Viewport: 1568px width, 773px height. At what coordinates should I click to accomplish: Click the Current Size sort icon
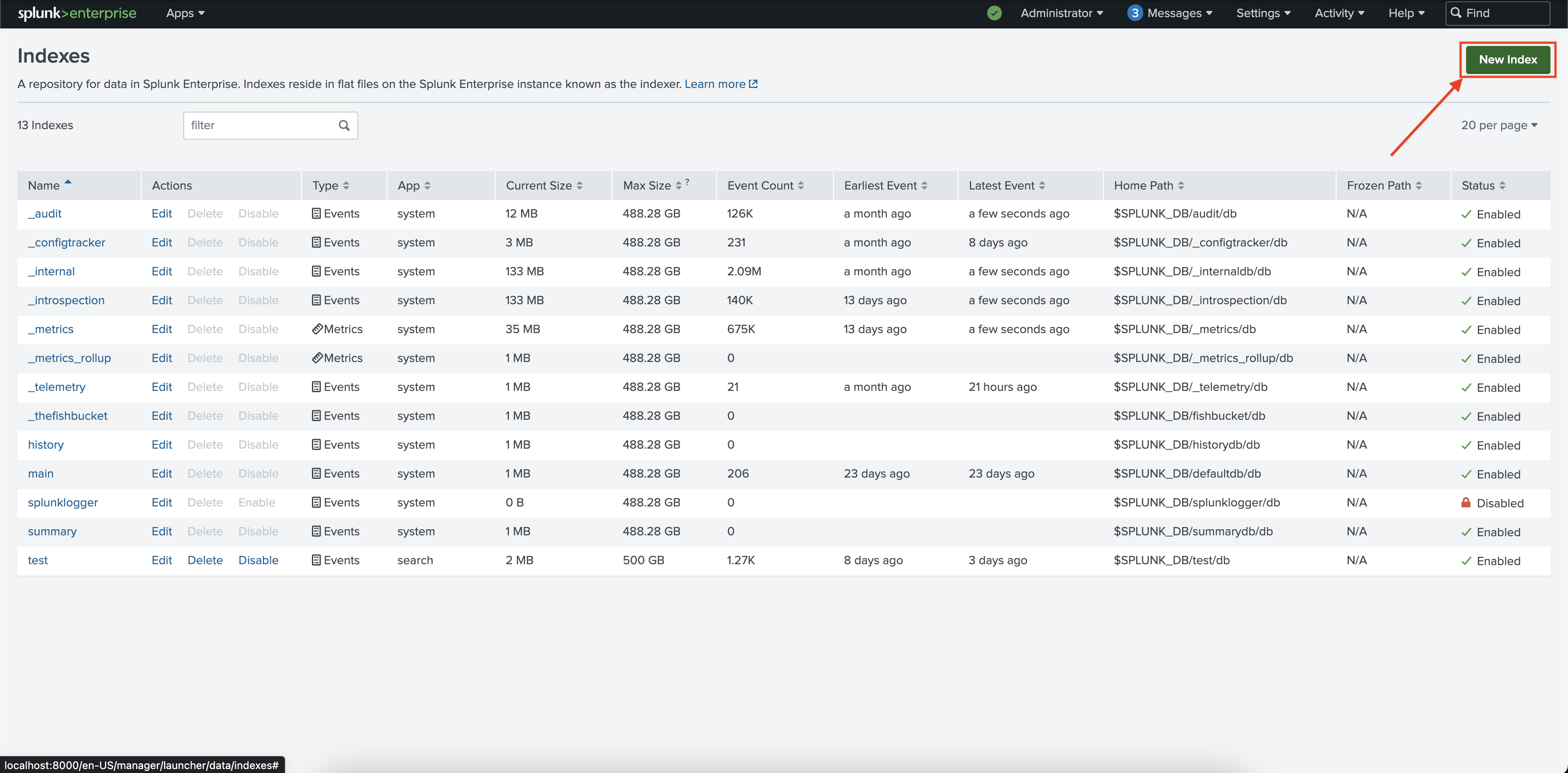click(x=580, y=185)
